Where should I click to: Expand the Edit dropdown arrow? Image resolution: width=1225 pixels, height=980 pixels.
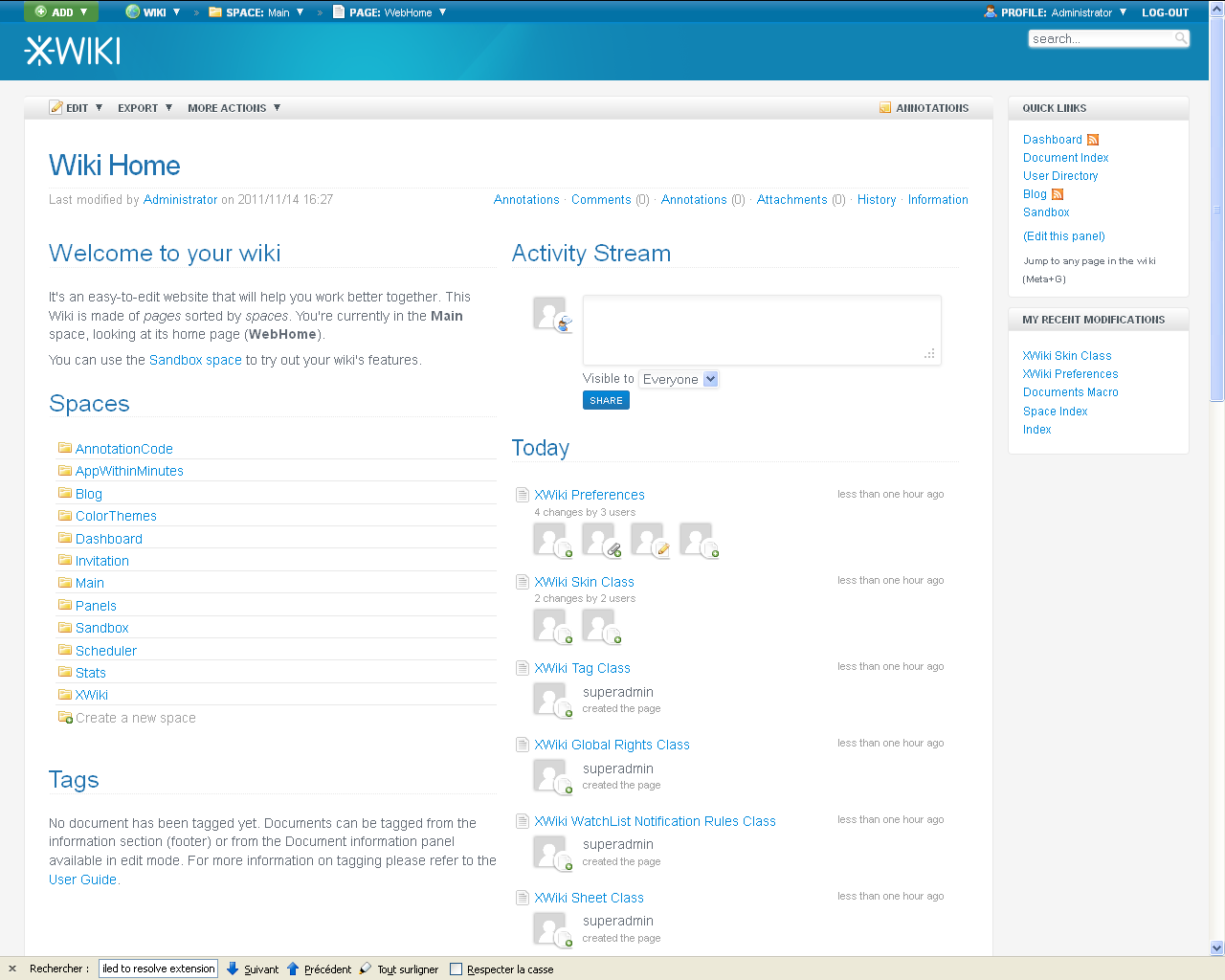(99, 107)
